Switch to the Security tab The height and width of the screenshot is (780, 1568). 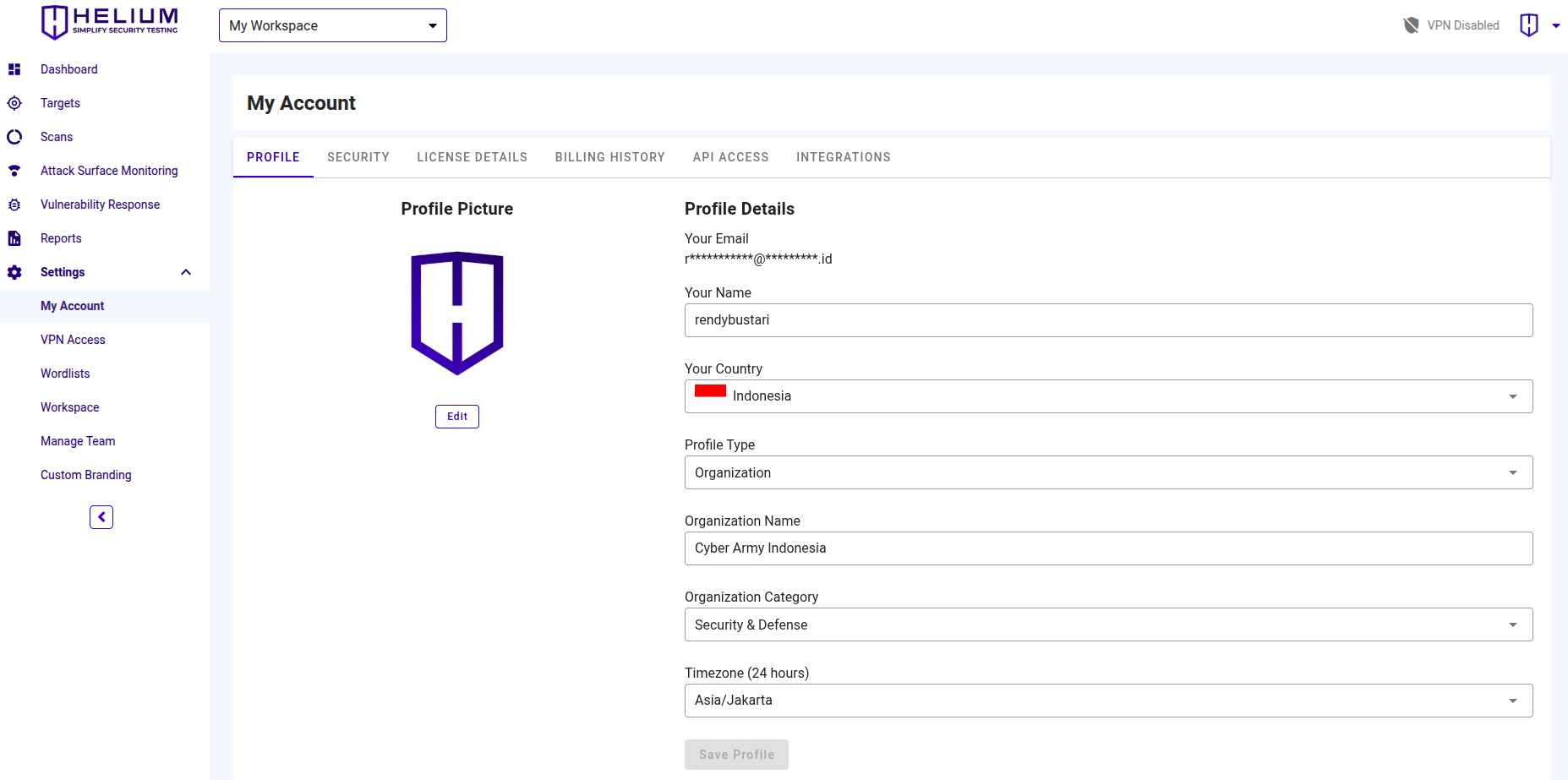358,156
